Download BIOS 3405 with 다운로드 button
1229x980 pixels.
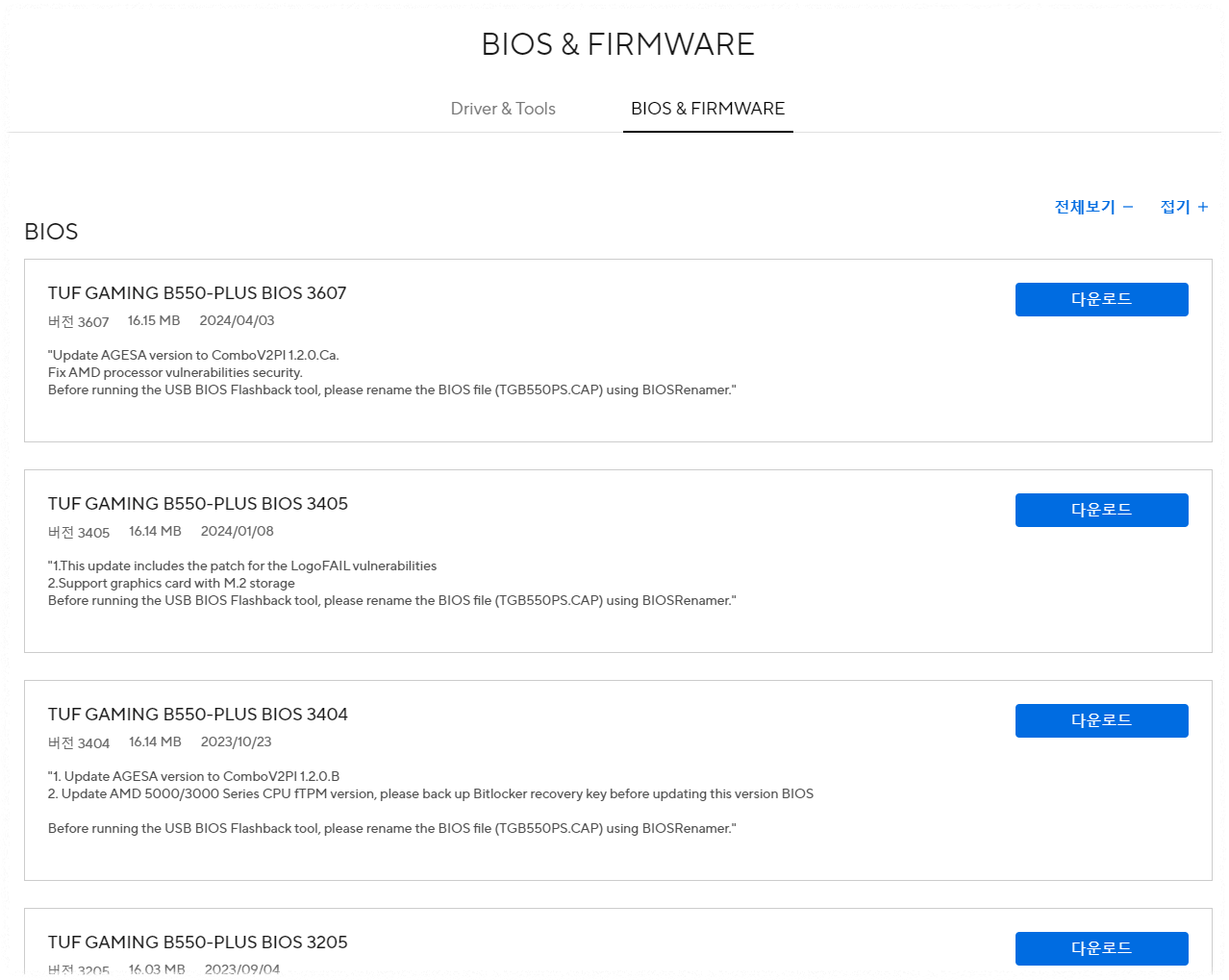point(1102,510)
